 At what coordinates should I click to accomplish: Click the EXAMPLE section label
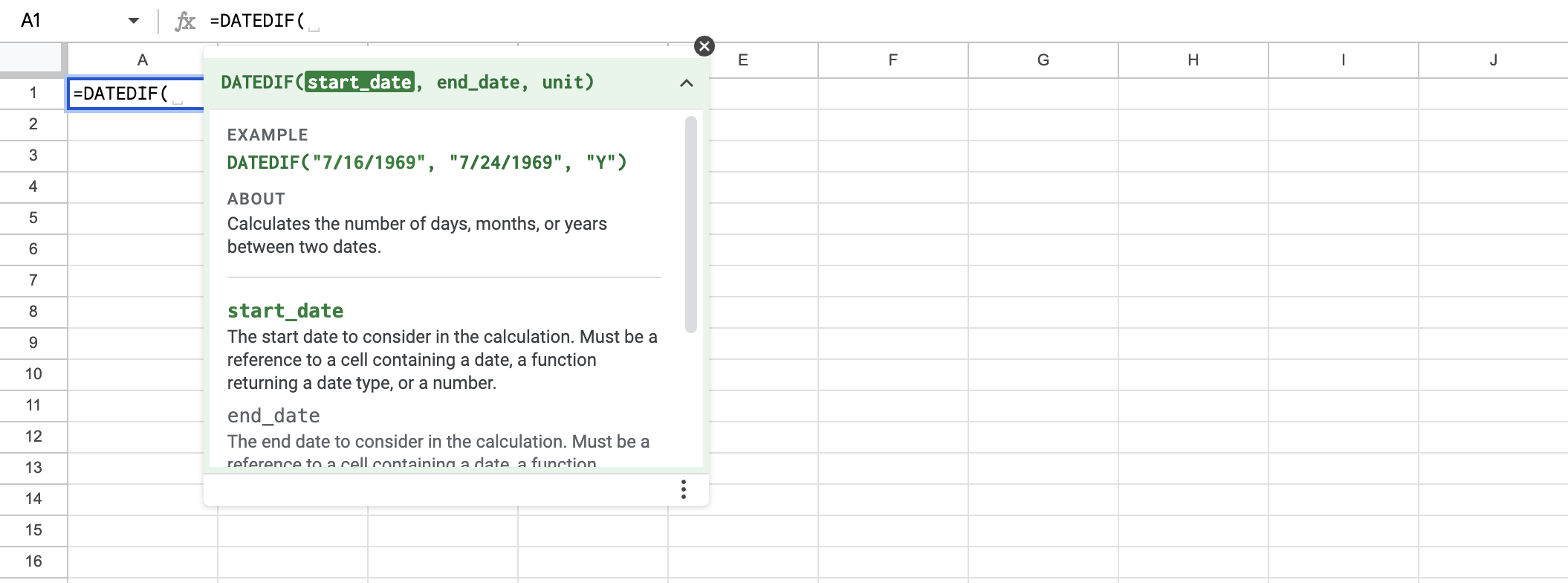(x=268, y=135)
